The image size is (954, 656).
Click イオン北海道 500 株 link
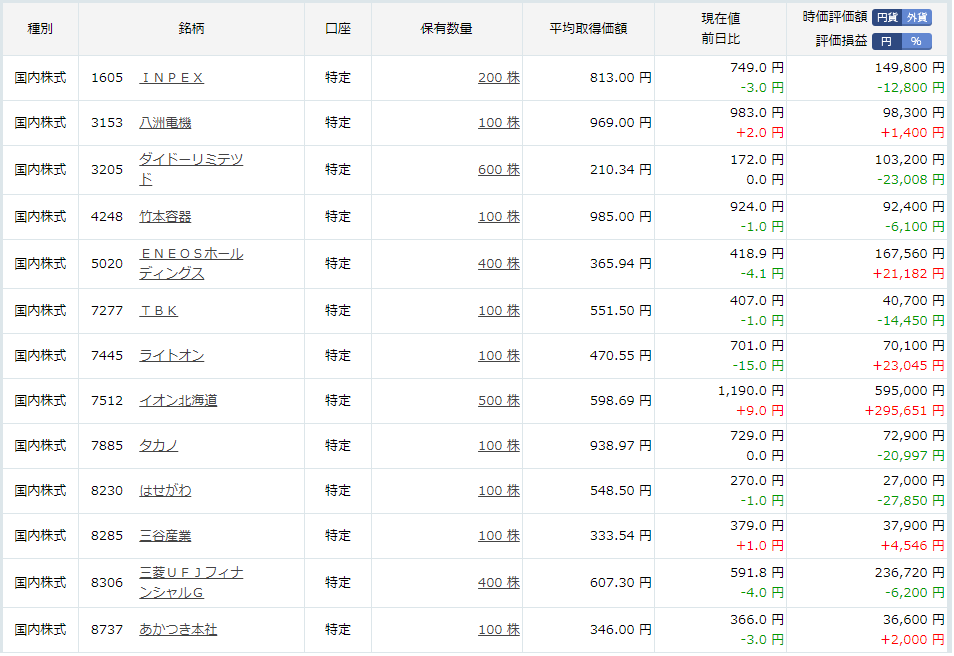pyautogui.click(x=499, y=400)
